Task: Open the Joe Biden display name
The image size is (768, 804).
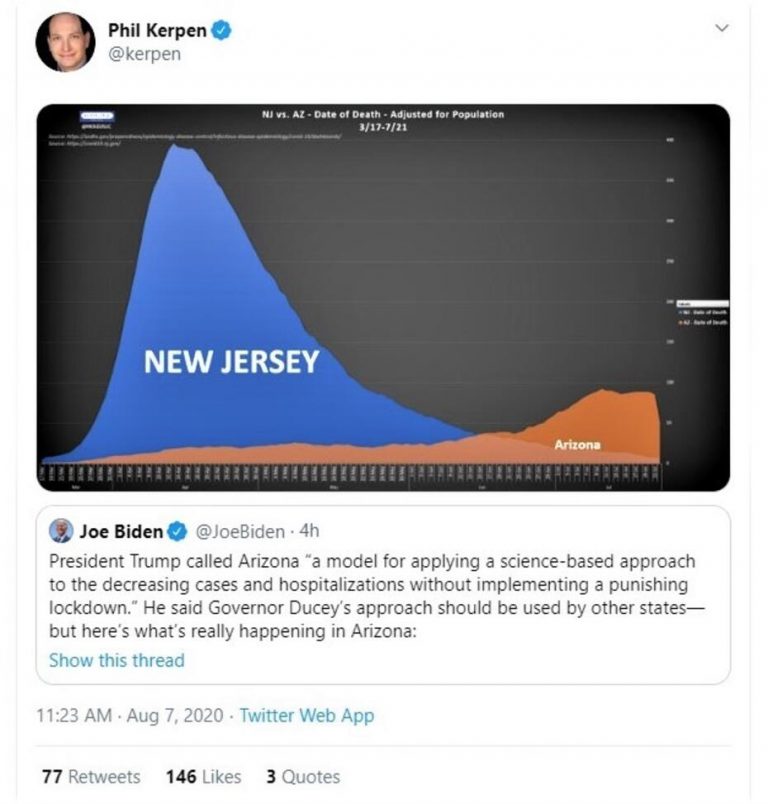Action: pos(122,530)
